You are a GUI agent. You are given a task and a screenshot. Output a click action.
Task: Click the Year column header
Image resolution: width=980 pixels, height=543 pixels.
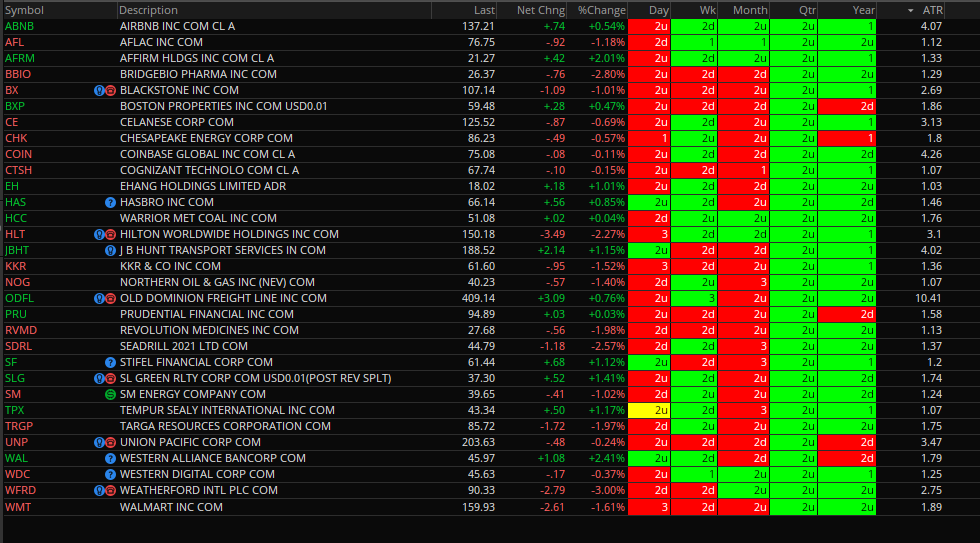[864, 10]
